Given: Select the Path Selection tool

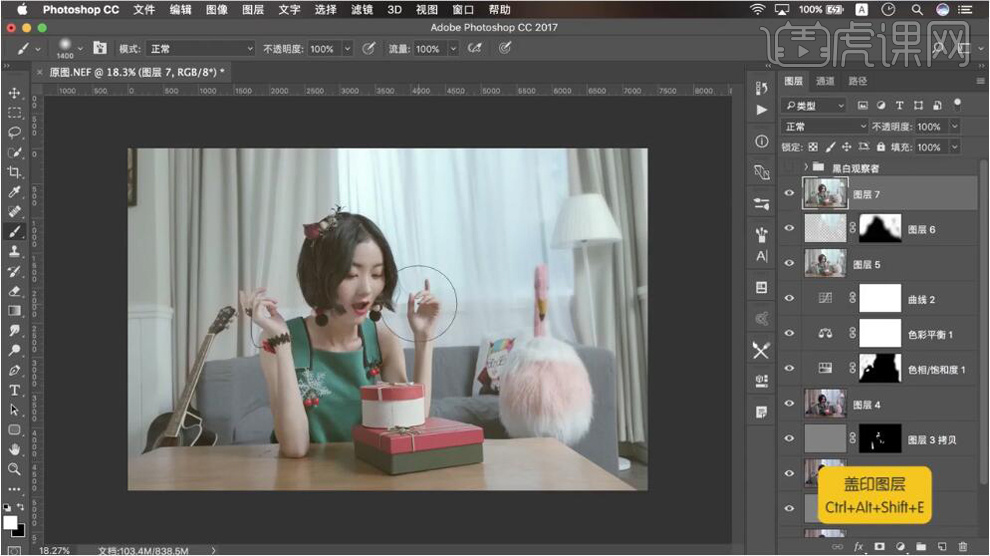Looking at the screenshot, I should (x=14, y=410).
